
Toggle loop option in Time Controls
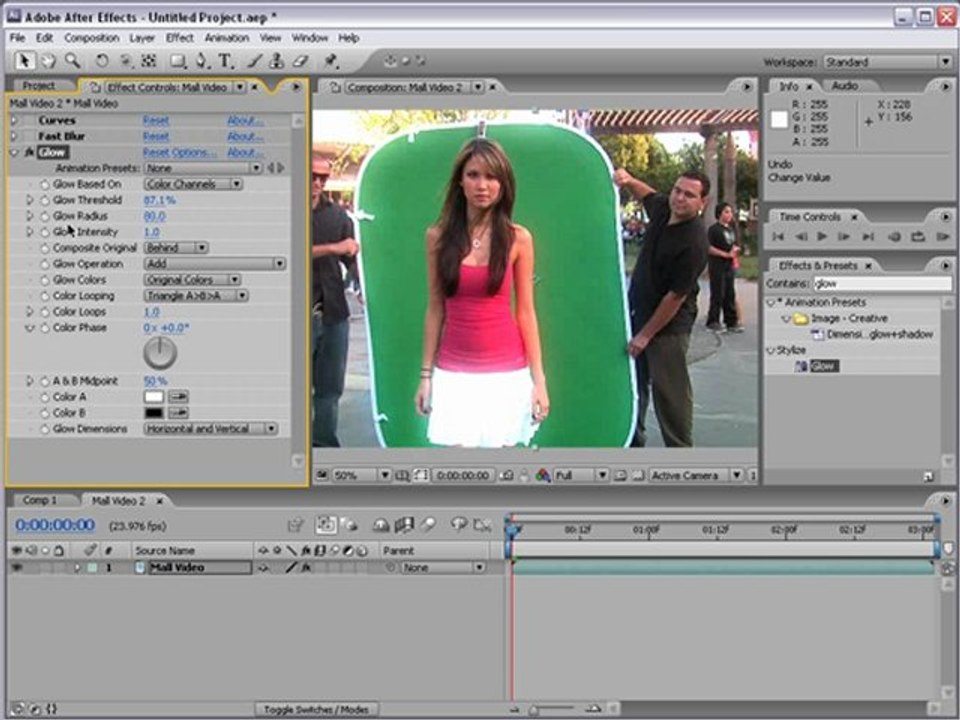[x=918, y=236]
